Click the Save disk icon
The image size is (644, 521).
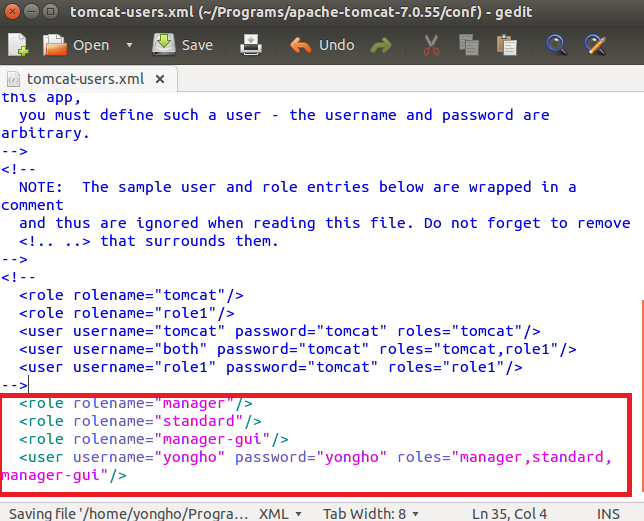(x=163, y=44)
